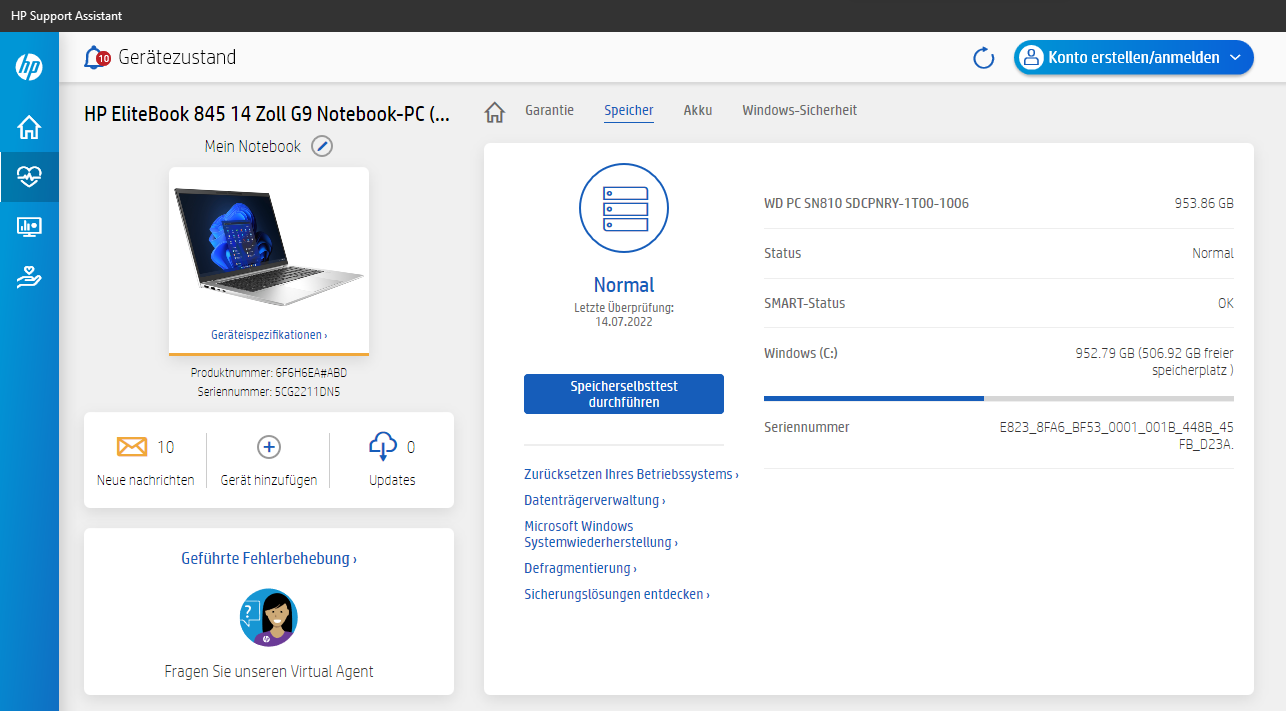Click the 953.86 GB capacity value

(x=1204, y=203)
